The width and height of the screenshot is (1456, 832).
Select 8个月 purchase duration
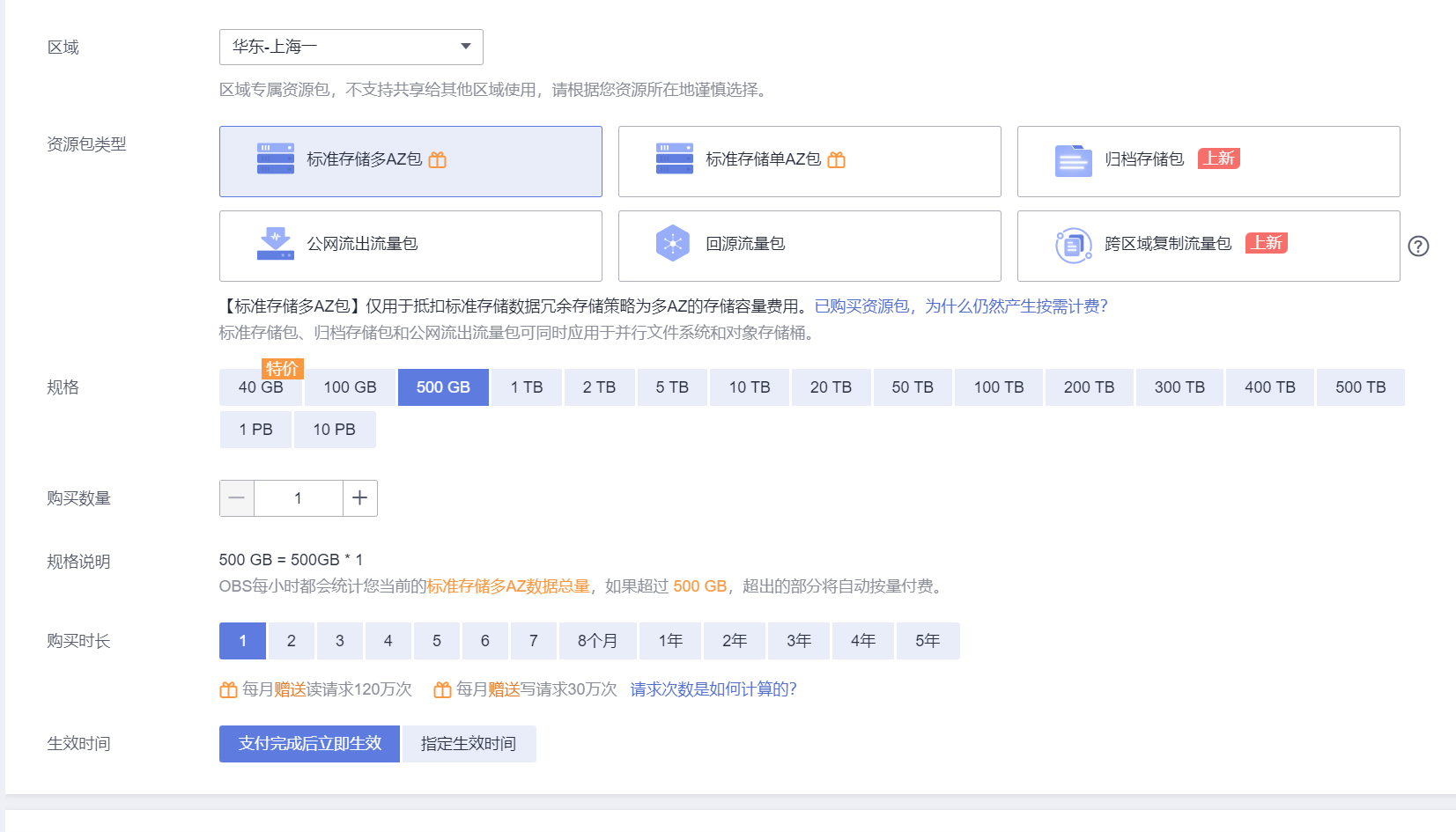coord(597,641)
